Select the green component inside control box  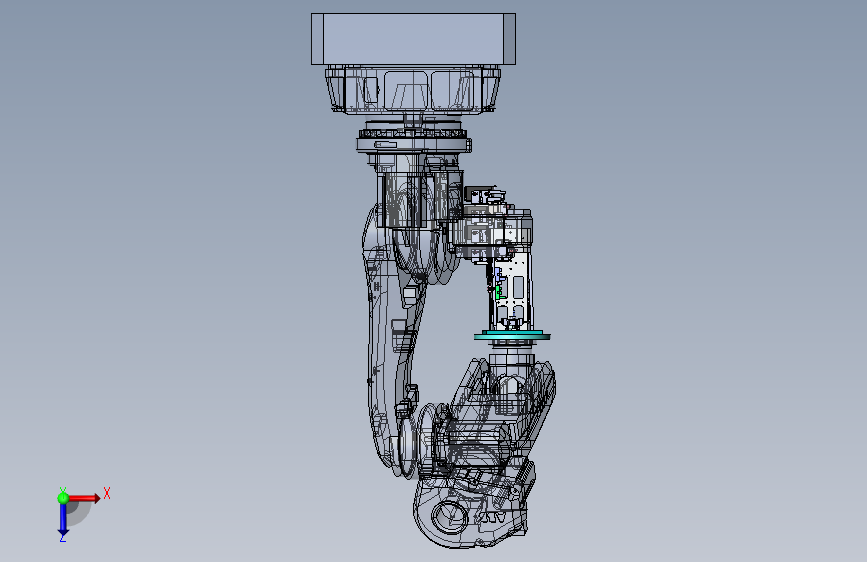pyautogui.click(x=498, y=293)
